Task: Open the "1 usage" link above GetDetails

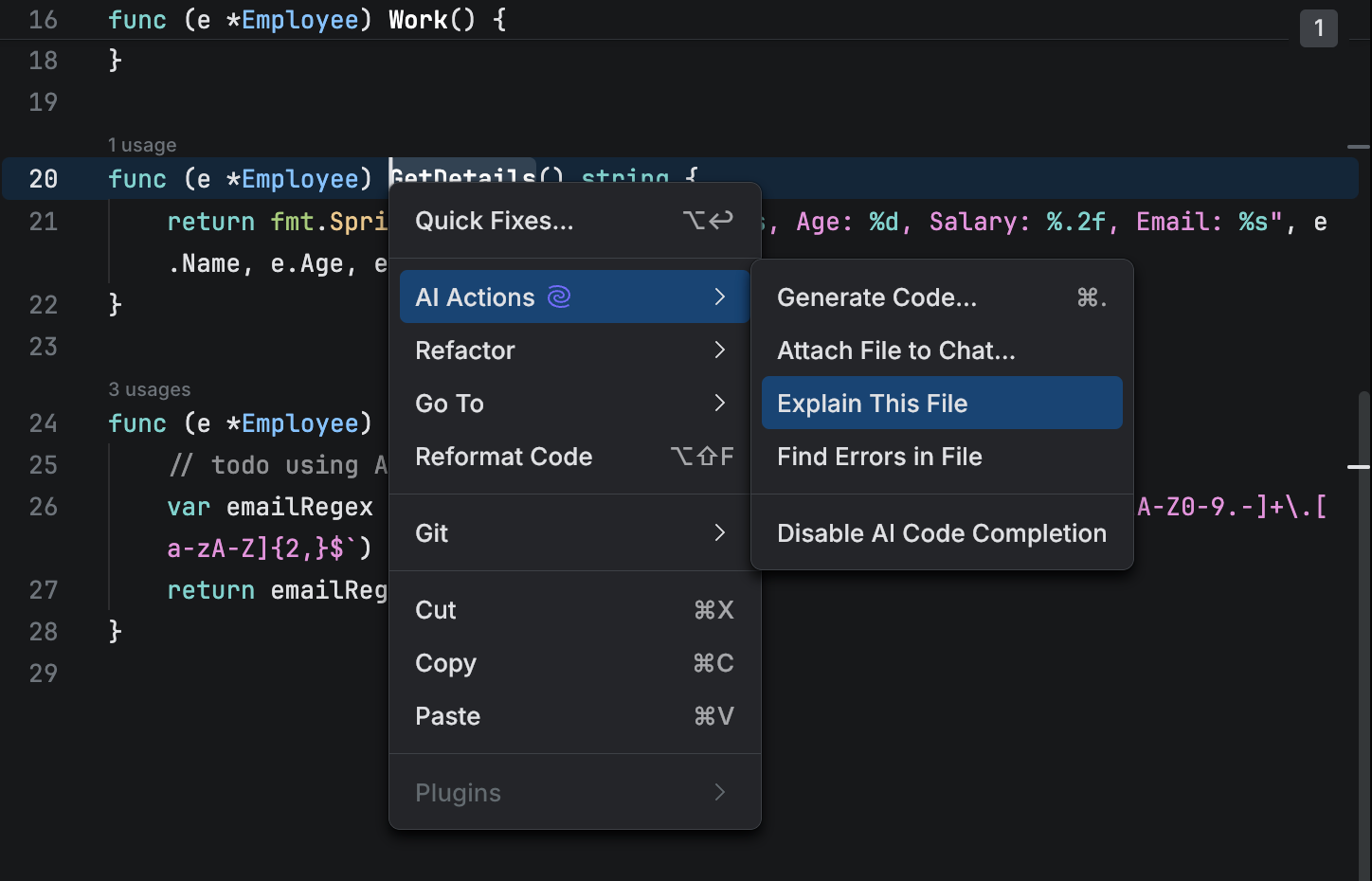Action: (142, 144)
